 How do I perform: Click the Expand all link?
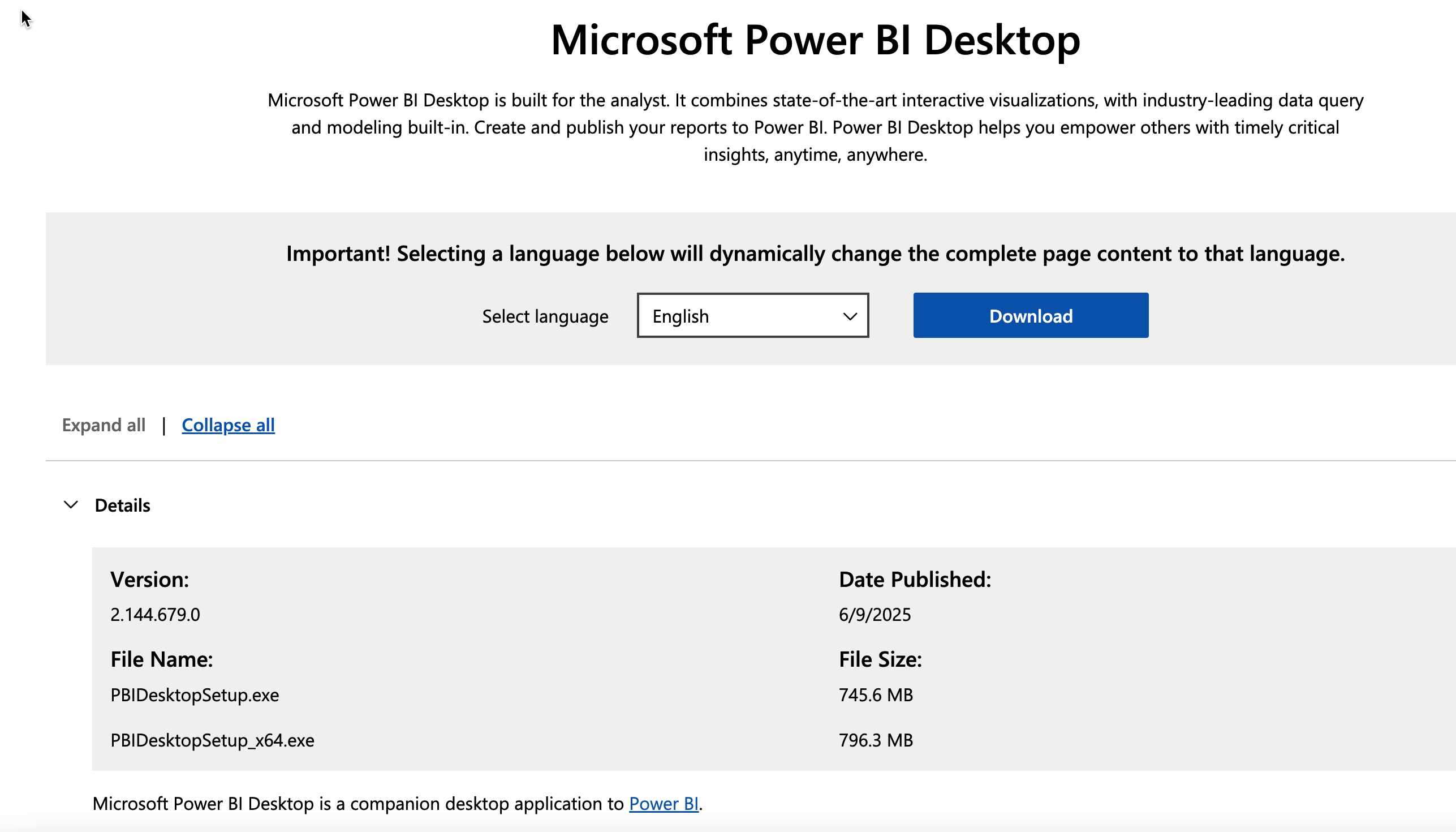click(x=104, y=424)
